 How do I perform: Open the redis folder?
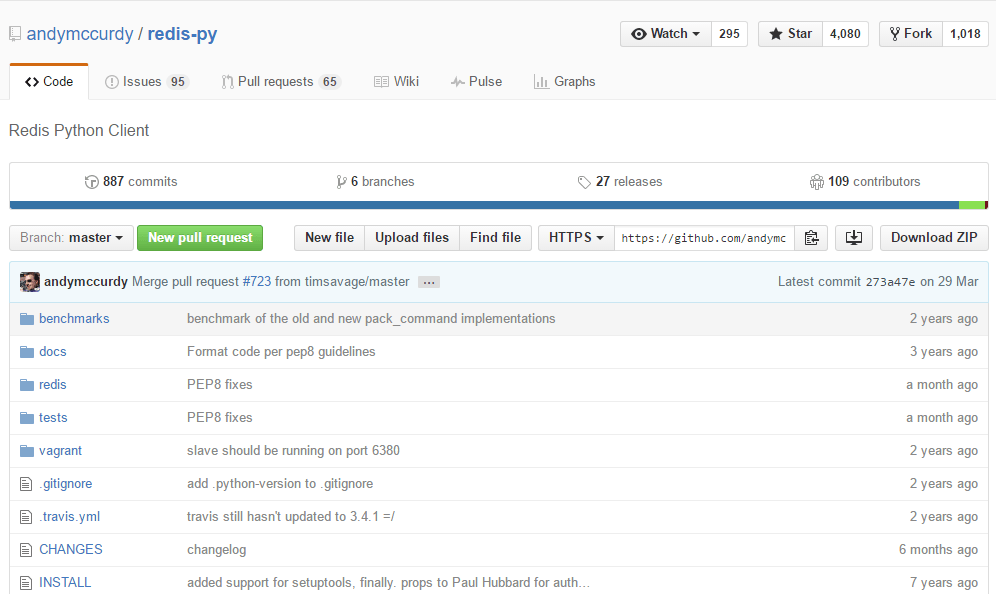pos(53,384)
